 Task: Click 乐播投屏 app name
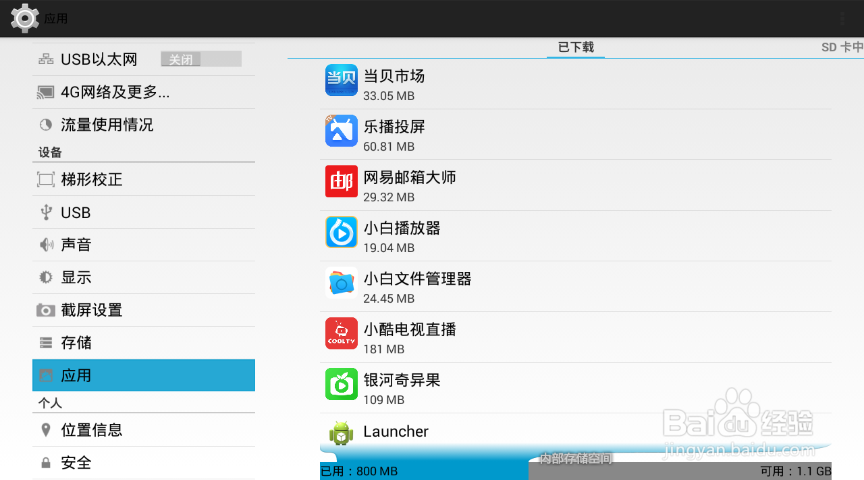coord(394,127)
